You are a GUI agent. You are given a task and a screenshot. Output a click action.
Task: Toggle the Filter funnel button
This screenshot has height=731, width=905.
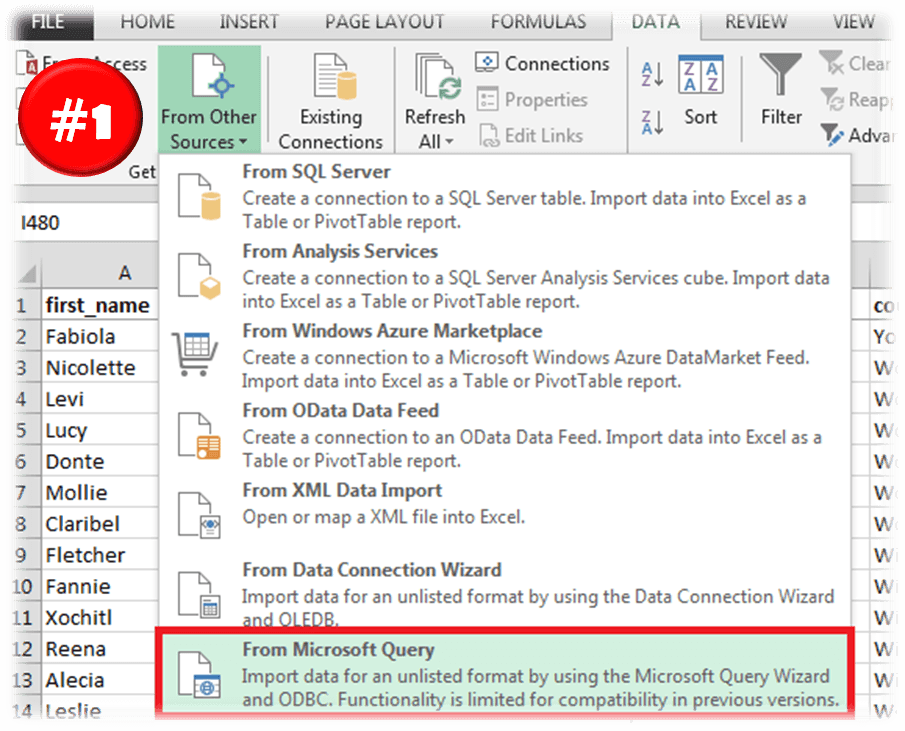pos(780,90)
